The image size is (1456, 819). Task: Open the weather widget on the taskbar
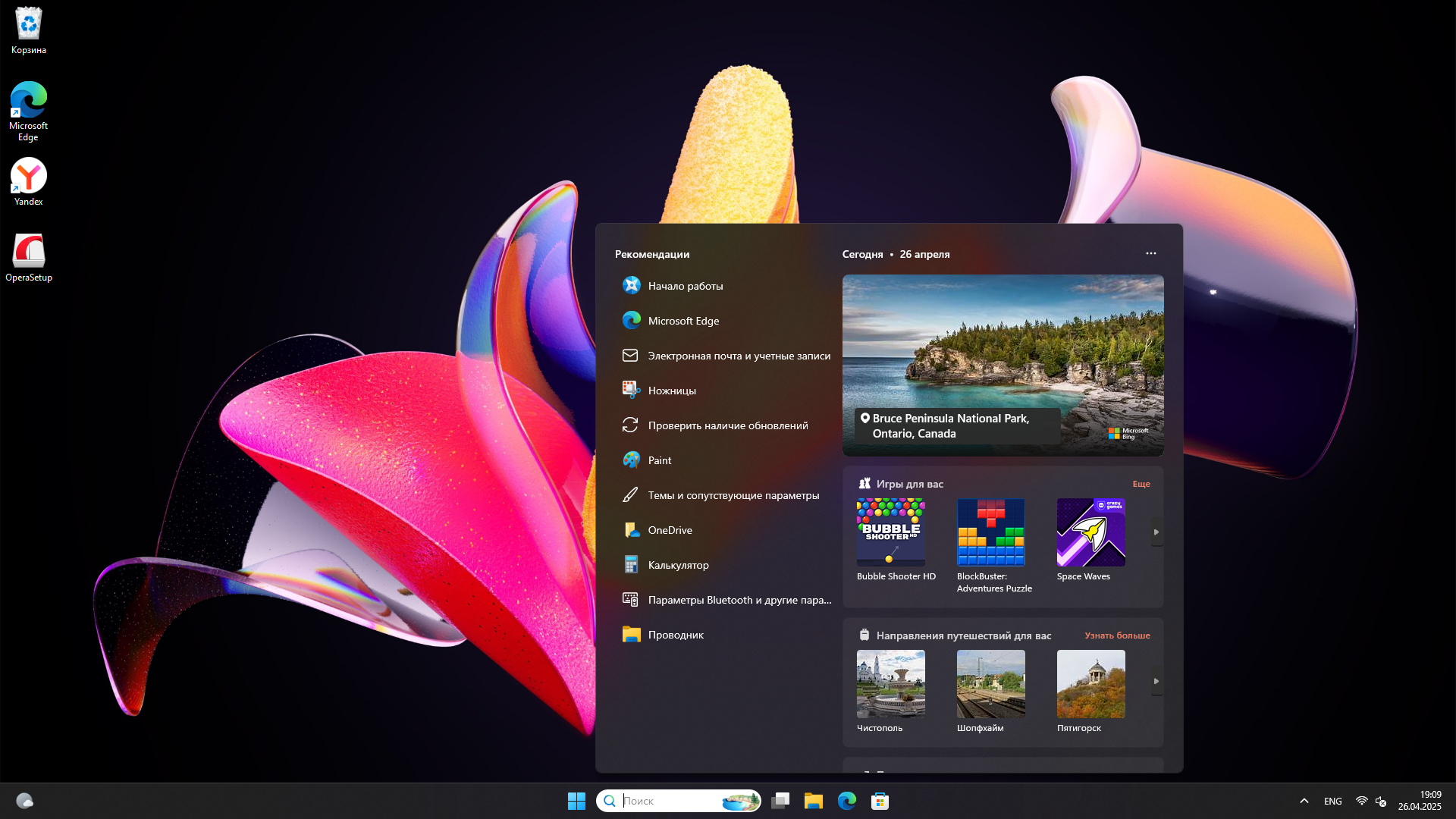[24, 801]
